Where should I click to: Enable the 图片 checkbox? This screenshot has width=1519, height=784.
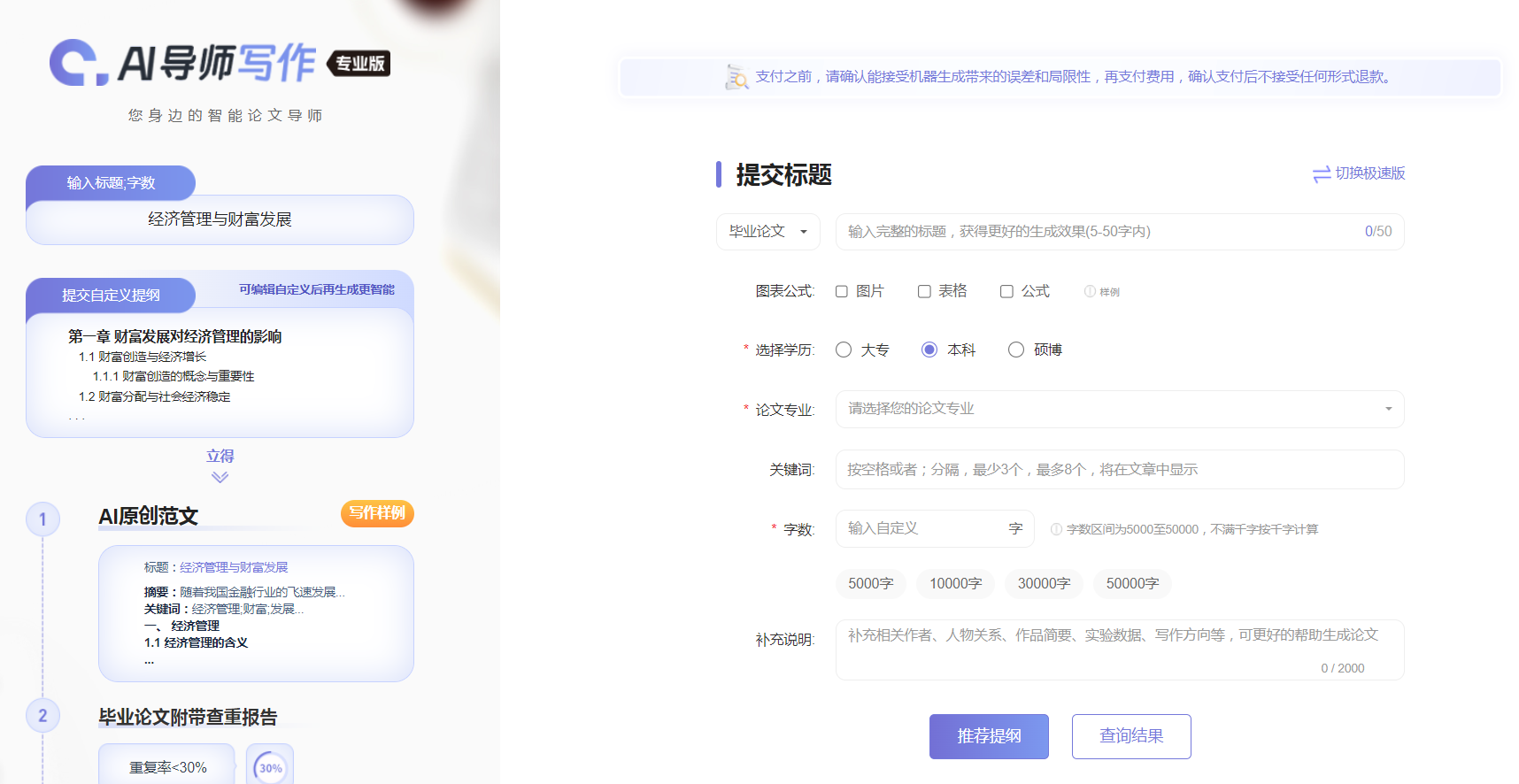[842, 291]
